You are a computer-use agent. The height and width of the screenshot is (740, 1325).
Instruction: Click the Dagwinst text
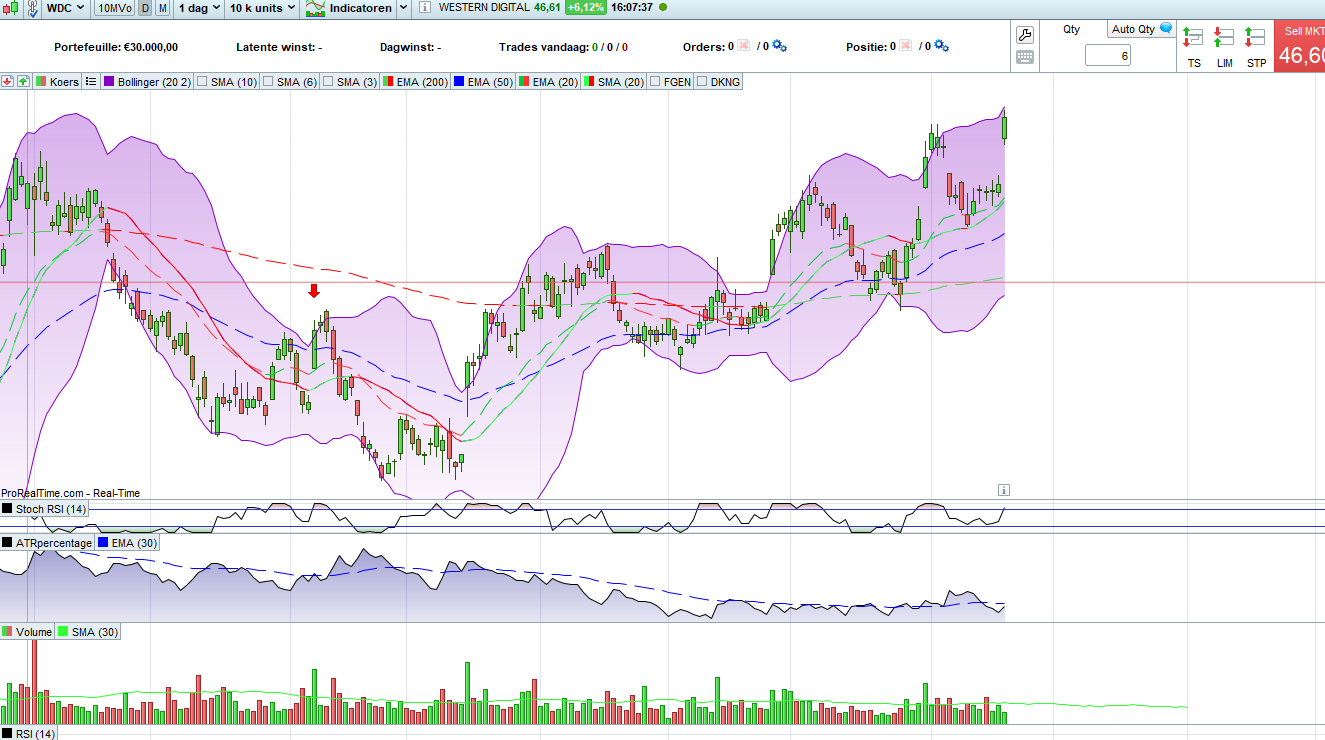point(410,47)
